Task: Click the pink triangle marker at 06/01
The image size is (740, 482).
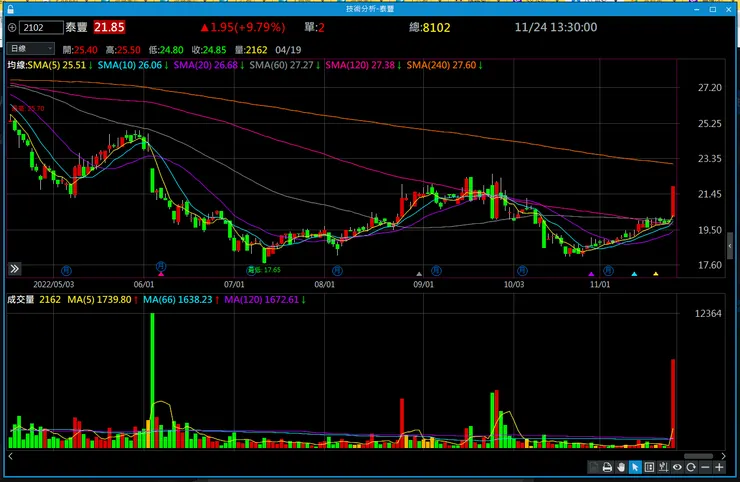Action: [x=161, y=274]
